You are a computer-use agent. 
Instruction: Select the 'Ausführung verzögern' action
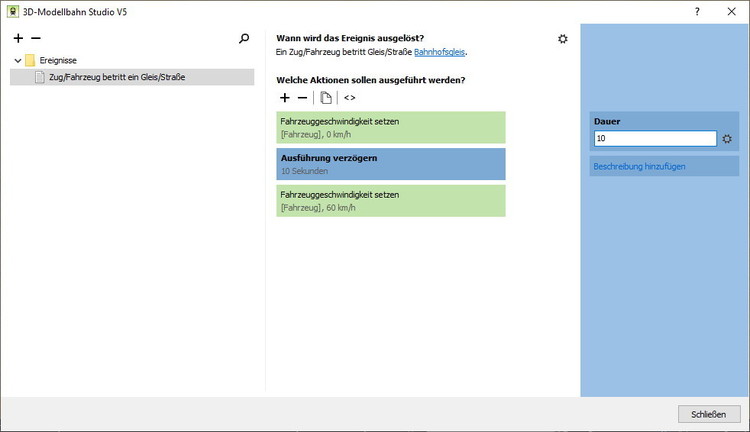391,164
